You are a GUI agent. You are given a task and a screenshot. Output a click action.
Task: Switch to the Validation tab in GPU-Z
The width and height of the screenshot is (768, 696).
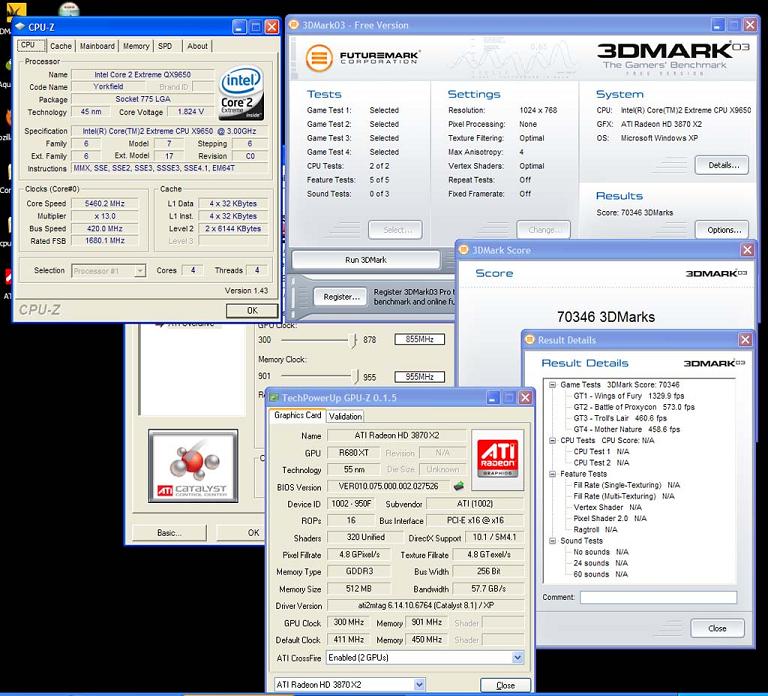345,416
